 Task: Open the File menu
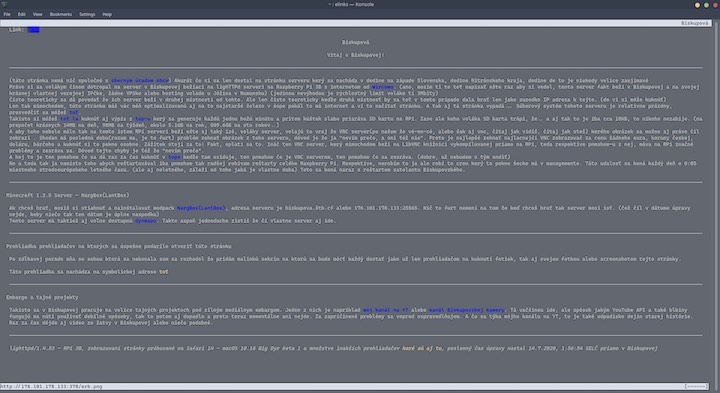7,14
